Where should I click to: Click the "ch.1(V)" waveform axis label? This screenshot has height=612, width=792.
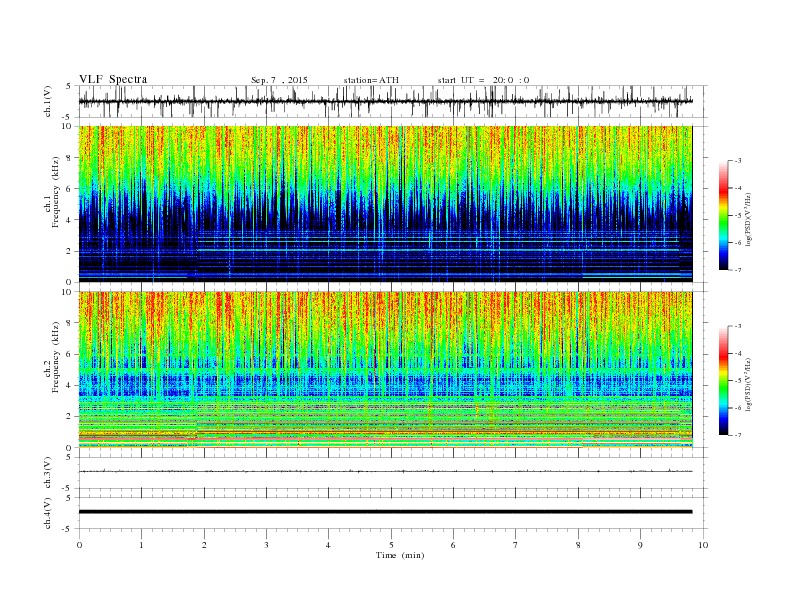(x=48, y=101)
